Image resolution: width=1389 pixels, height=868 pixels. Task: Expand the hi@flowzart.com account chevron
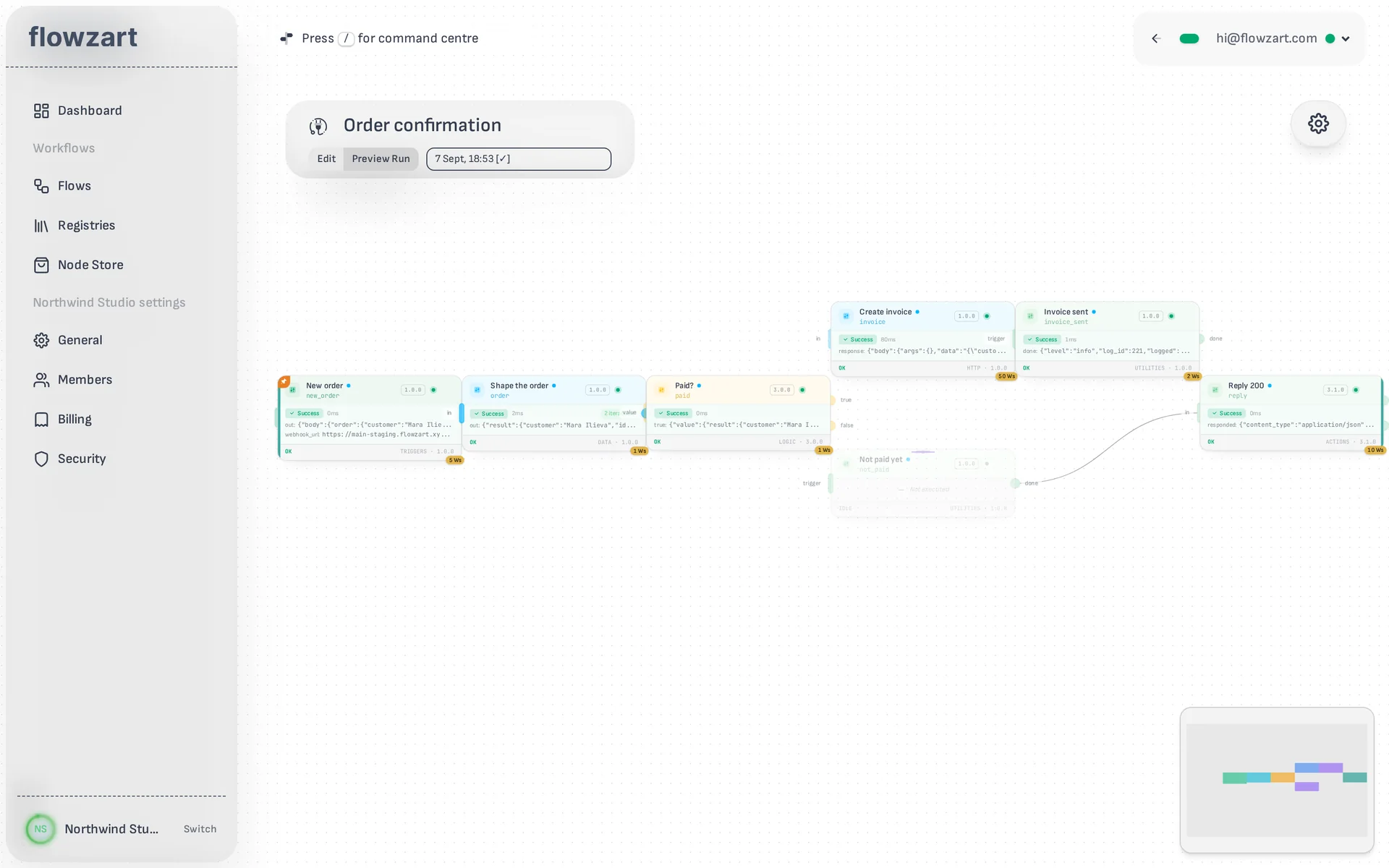coord(1346,39)
